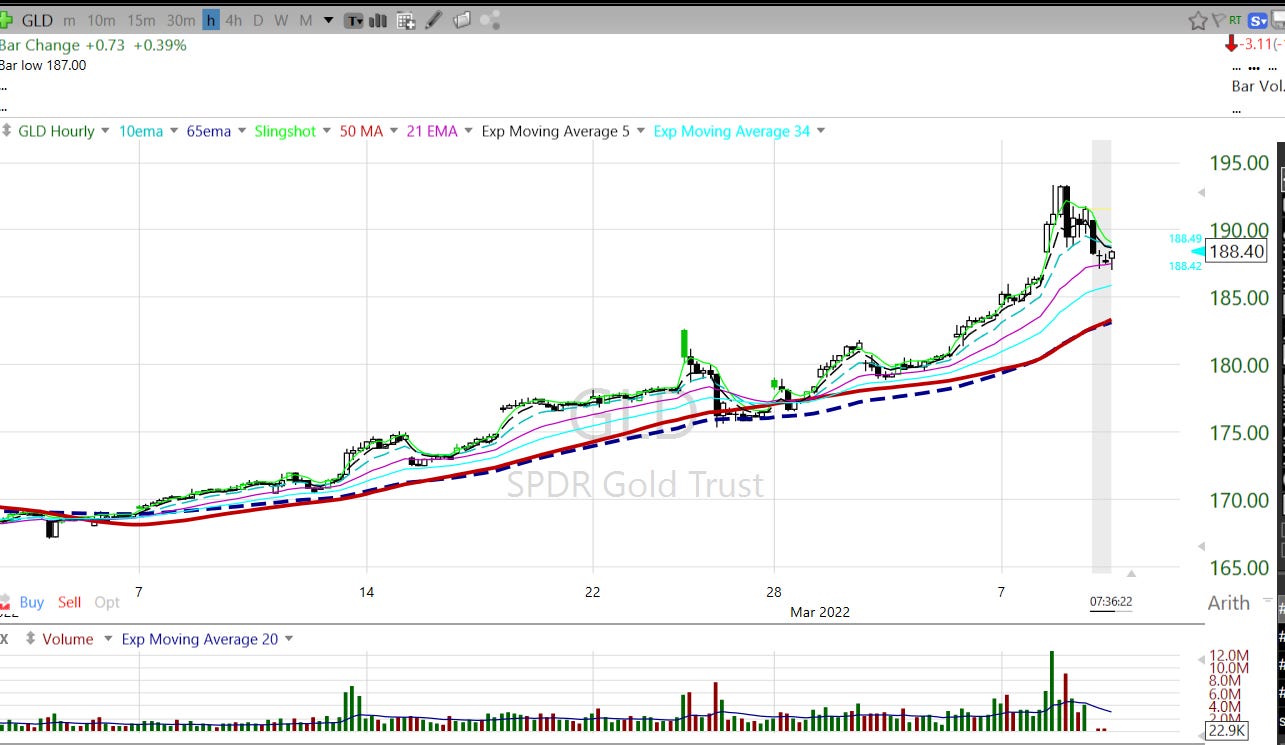Click the scale arrow near 165.00
The image size is (1285, 745).
[1200, 546]
